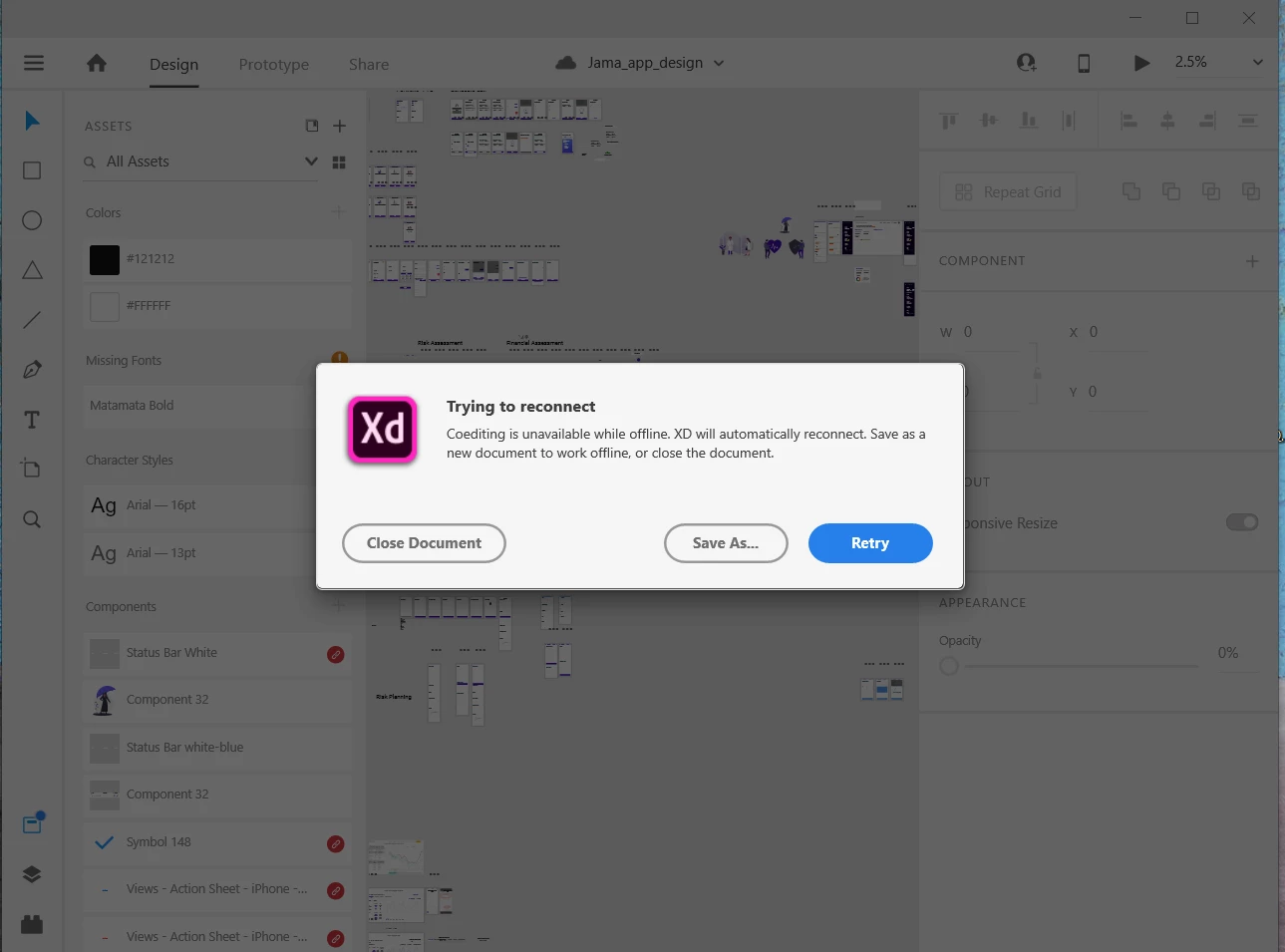Select the Status Bar white-blue component
The height and width of the screenshot is (952, 1285).
217,748
